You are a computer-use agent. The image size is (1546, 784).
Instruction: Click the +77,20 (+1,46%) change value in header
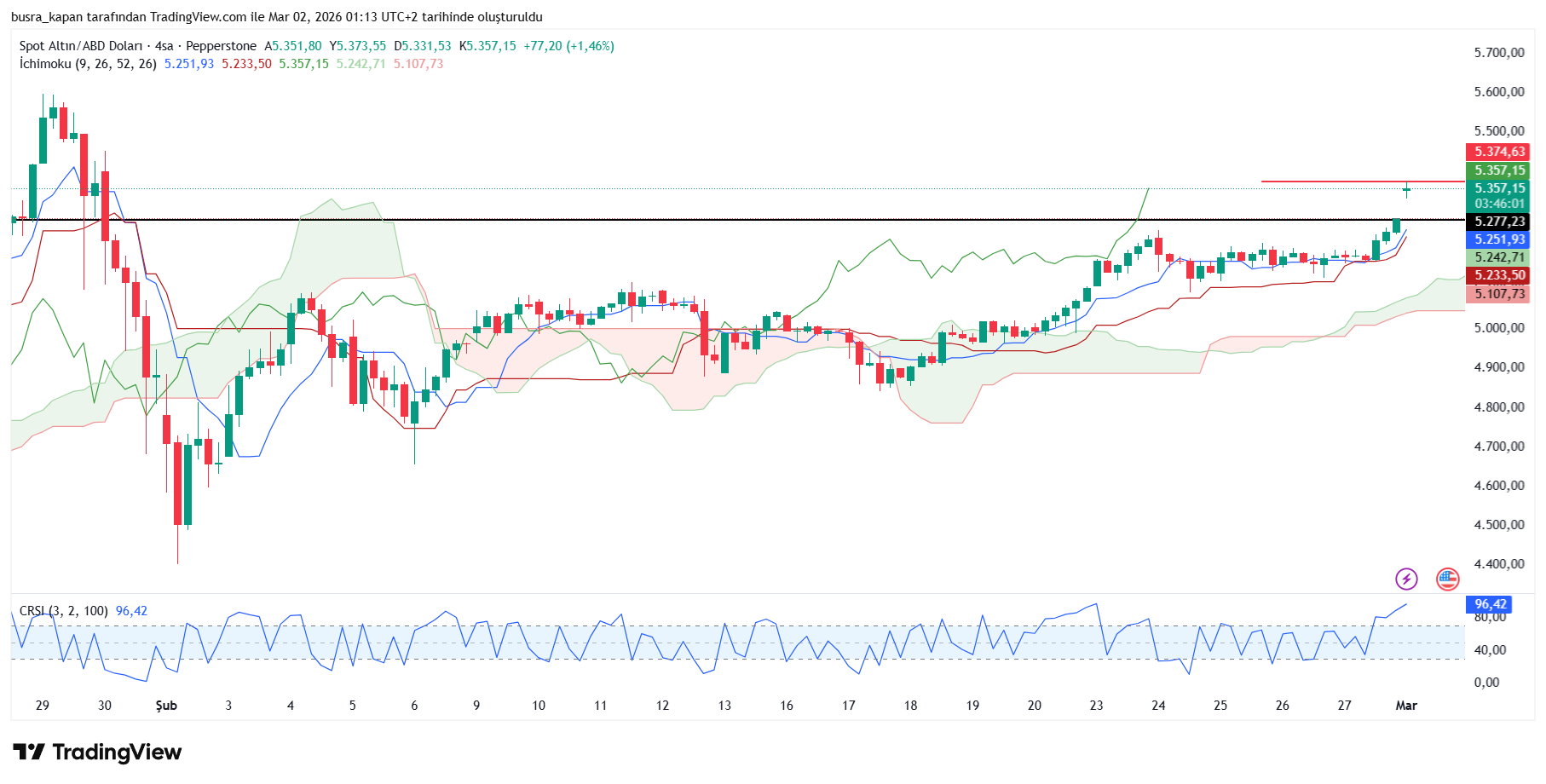tap(568, 46)
